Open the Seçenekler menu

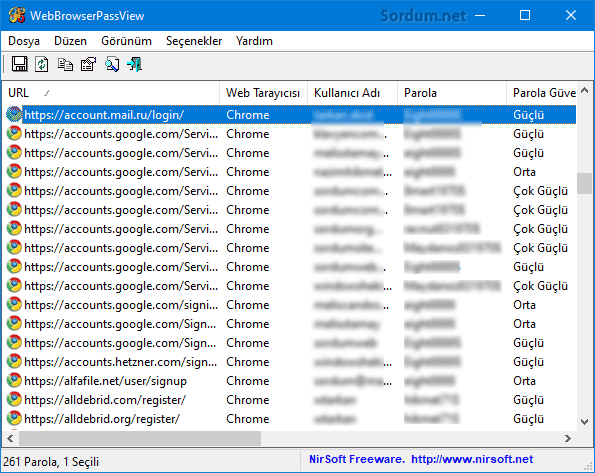tap(194, 41)
